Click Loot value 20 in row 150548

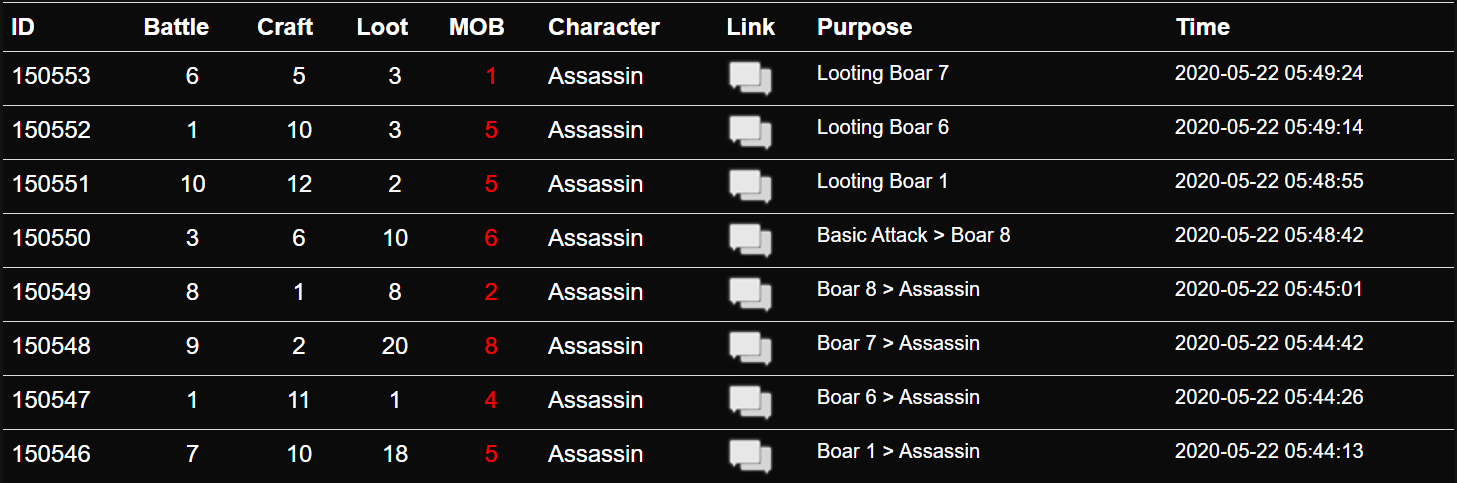[395, 346]
